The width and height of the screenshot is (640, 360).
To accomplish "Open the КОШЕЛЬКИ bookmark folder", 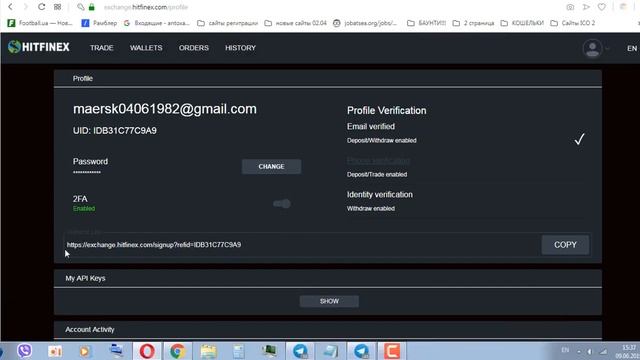I will [522, 23].
